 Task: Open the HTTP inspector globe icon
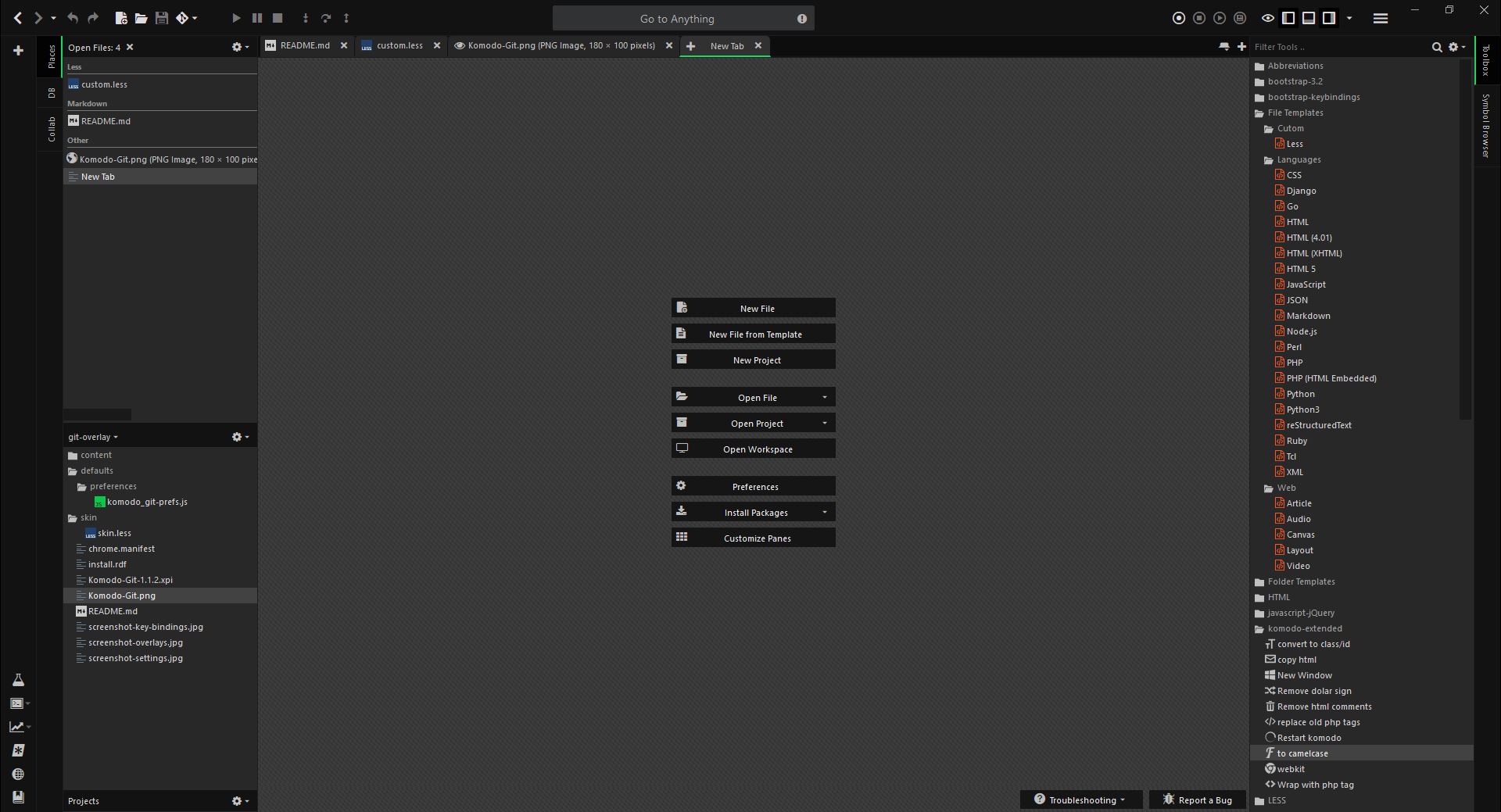[x=18, y=774]
